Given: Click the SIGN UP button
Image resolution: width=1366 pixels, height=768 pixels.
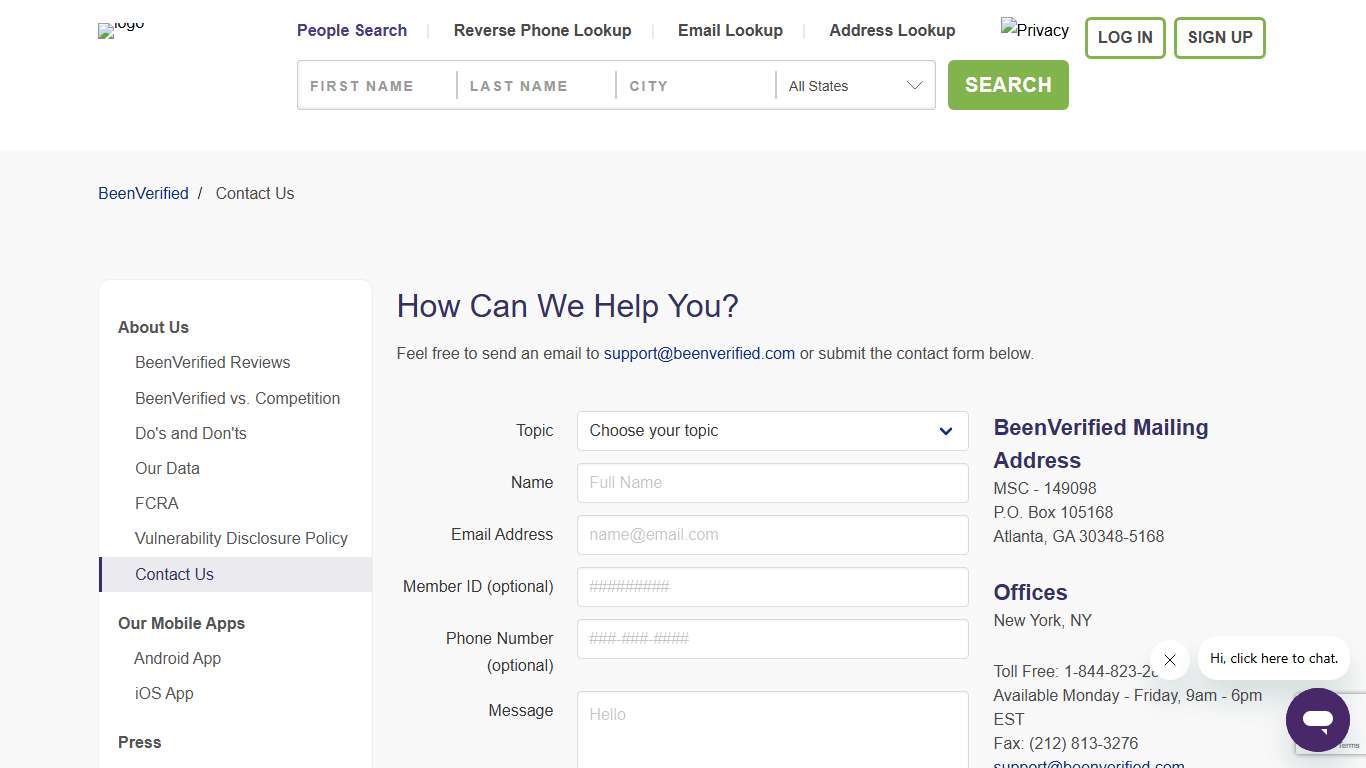Looking at the screenshot, I should coord(1219,37).
